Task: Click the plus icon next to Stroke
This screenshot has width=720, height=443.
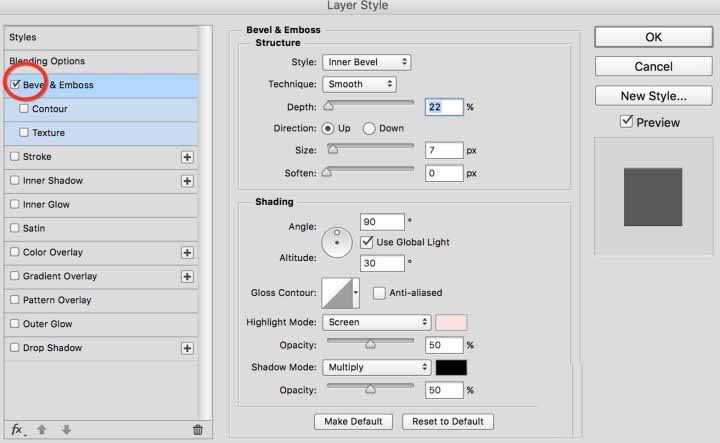Action: click(x=186, y=157)
